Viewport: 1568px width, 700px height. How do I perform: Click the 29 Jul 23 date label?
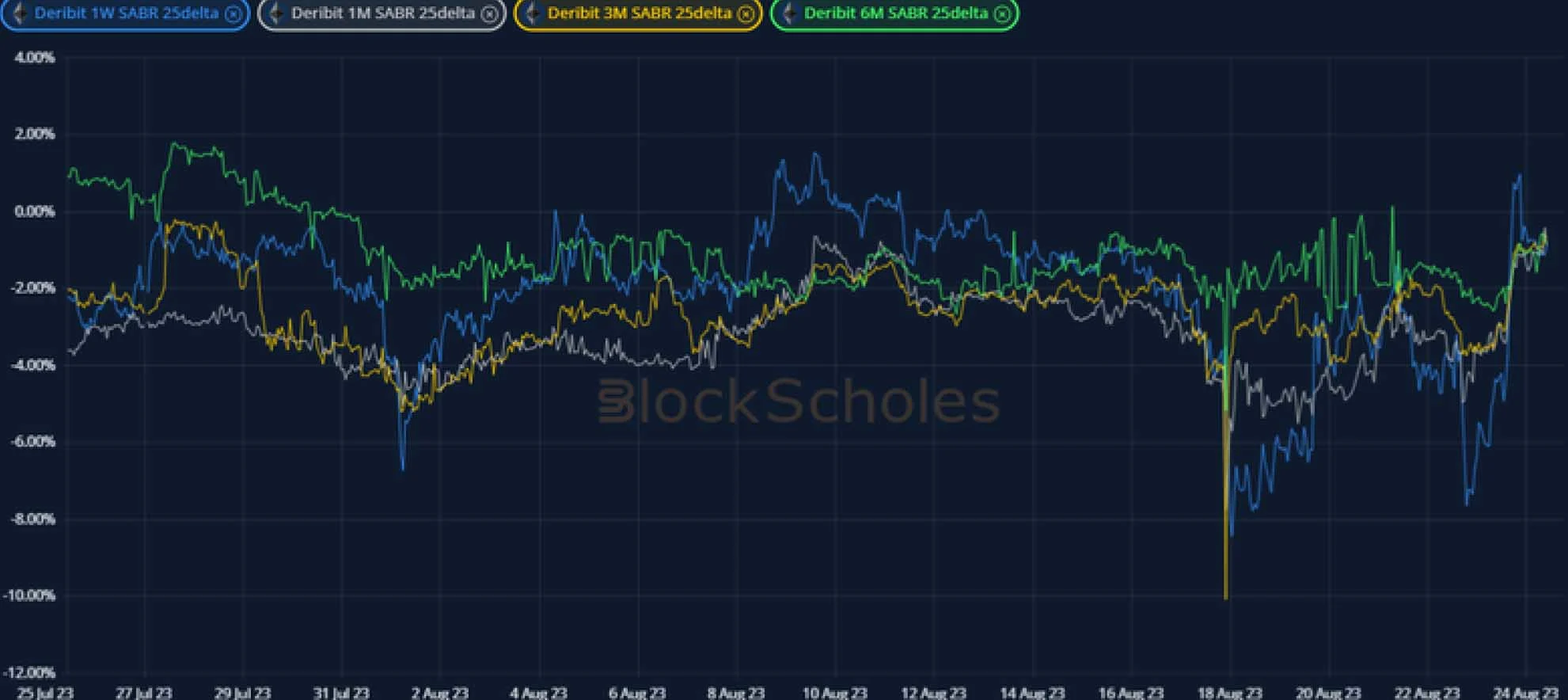pos(243,693)
